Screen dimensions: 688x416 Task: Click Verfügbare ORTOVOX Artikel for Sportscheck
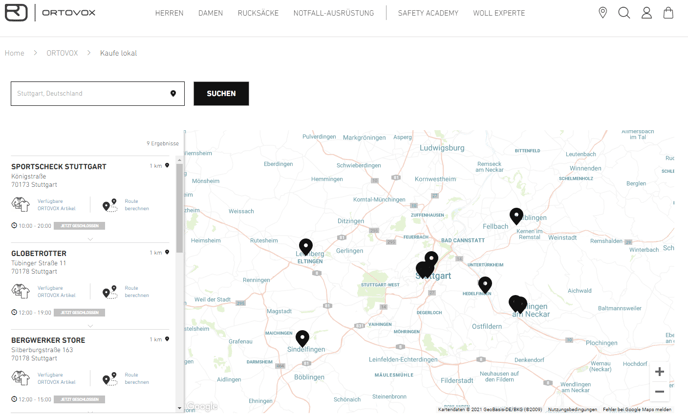coord(56,205)
